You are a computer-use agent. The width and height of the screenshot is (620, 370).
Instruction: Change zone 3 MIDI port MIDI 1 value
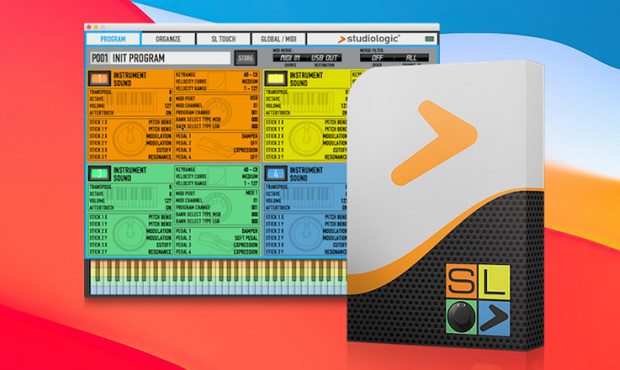click(x=251, y=193)
